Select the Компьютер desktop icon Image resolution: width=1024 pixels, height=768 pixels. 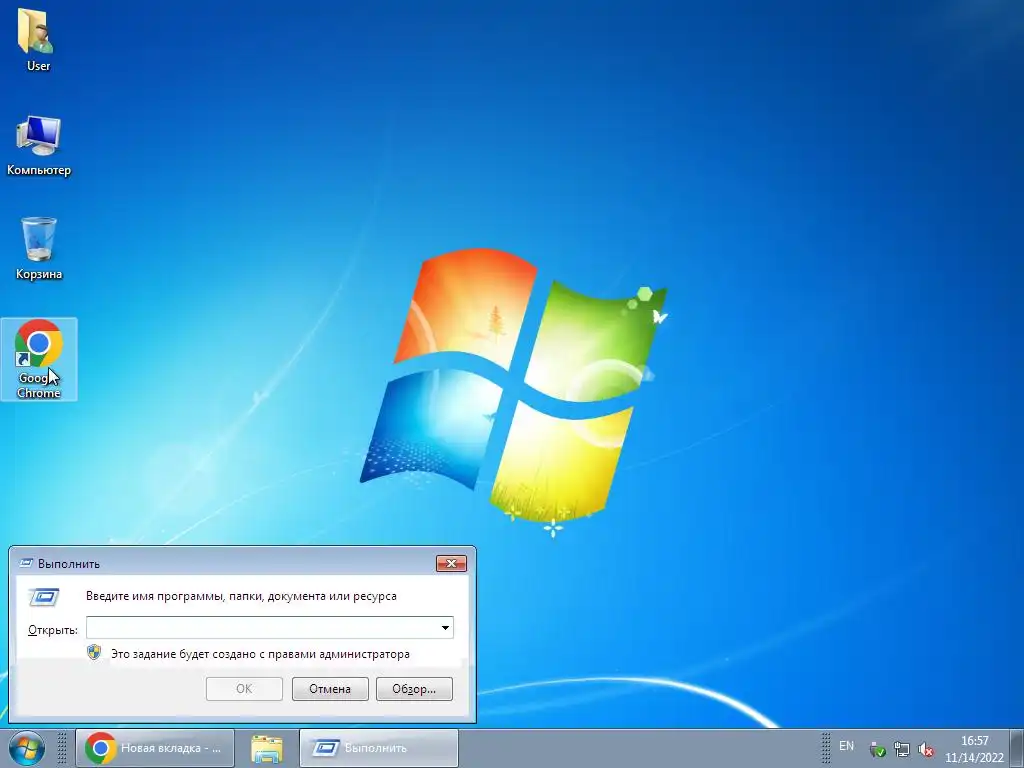coord(39,145)
